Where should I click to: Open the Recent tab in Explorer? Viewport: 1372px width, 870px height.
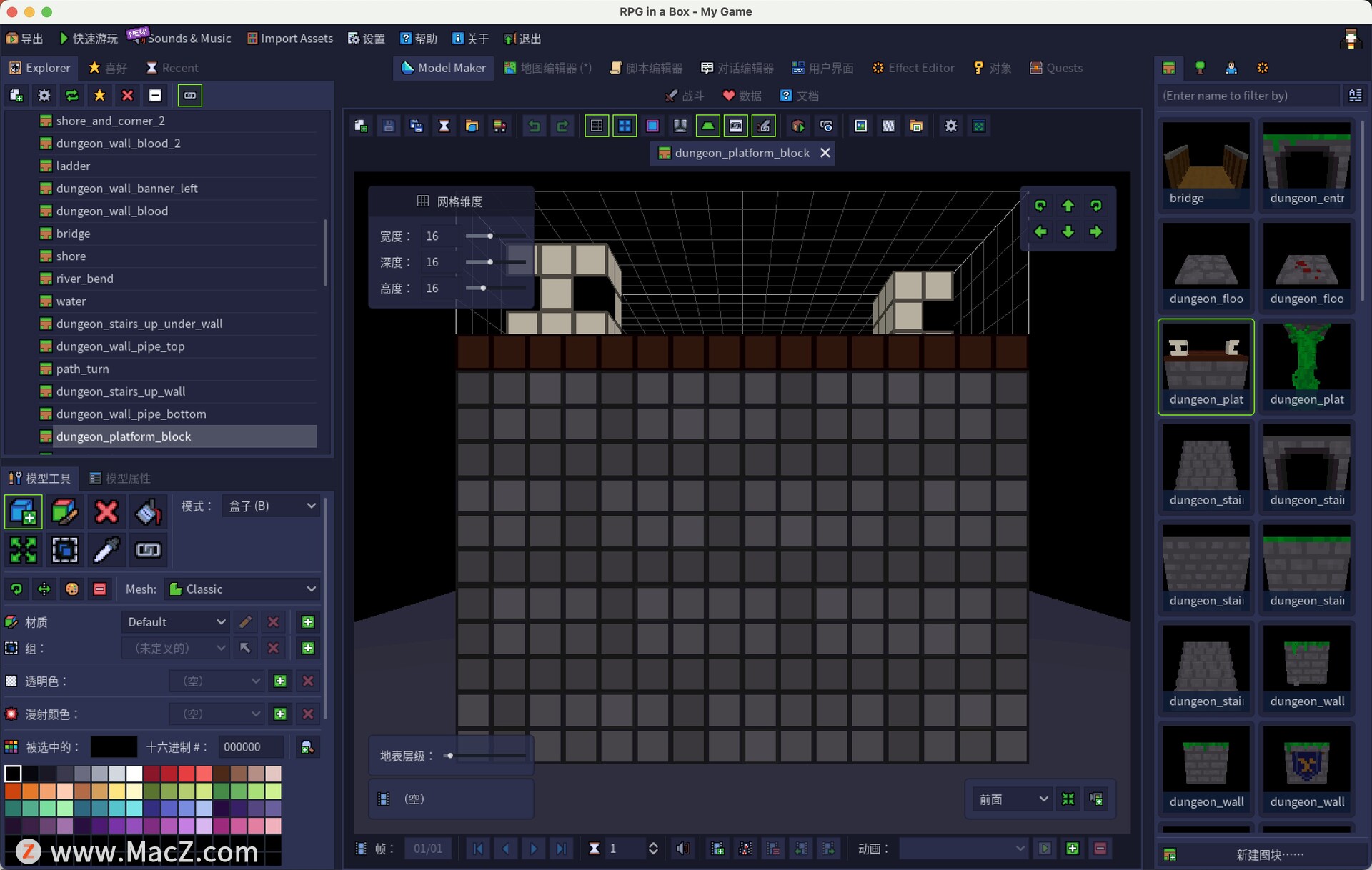pyautogui.click(x=172, y=68)
